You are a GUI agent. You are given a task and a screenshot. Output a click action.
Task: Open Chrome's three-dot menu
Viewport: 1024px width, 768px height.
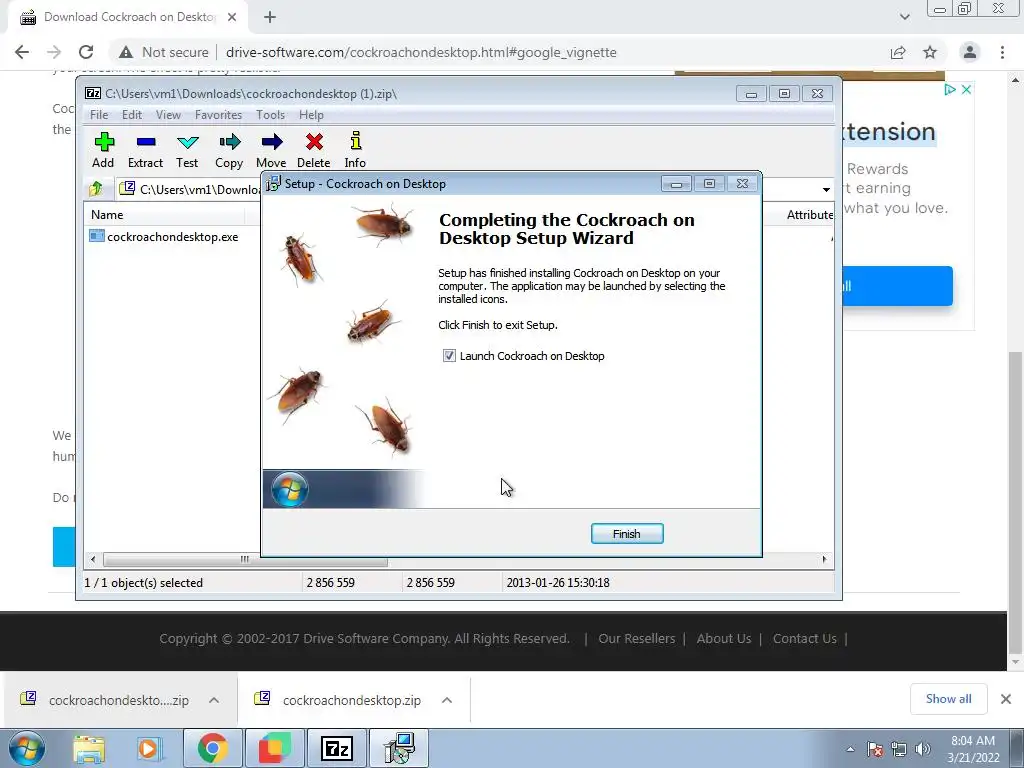1002,52
